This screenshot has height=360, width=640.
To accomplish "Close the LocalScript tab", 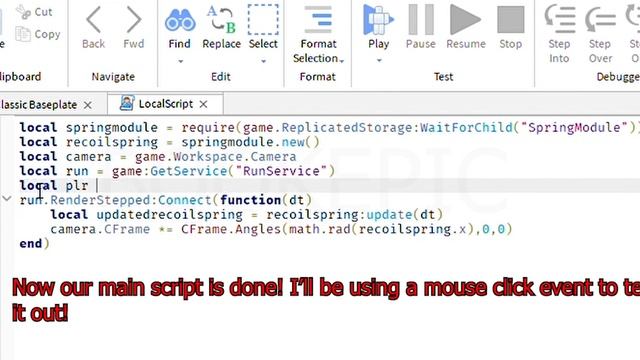I will pyautogui.click(x=203, y=104).
